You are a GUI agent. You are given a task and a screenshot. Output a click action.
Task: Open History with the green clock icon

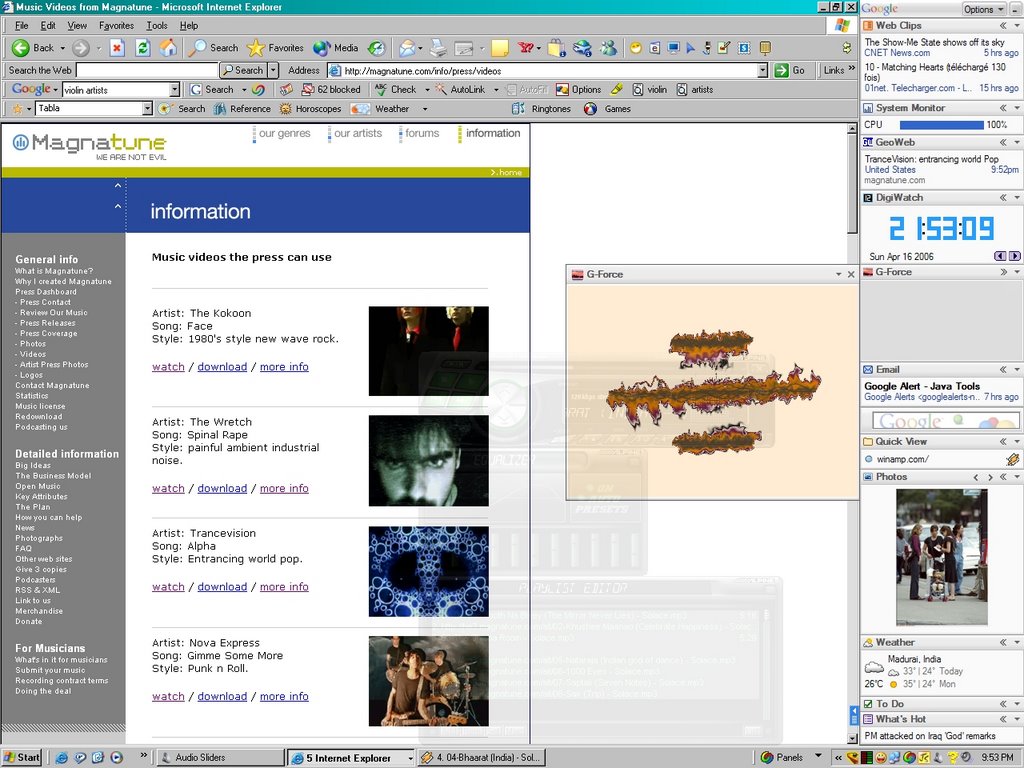pos(377,48)
